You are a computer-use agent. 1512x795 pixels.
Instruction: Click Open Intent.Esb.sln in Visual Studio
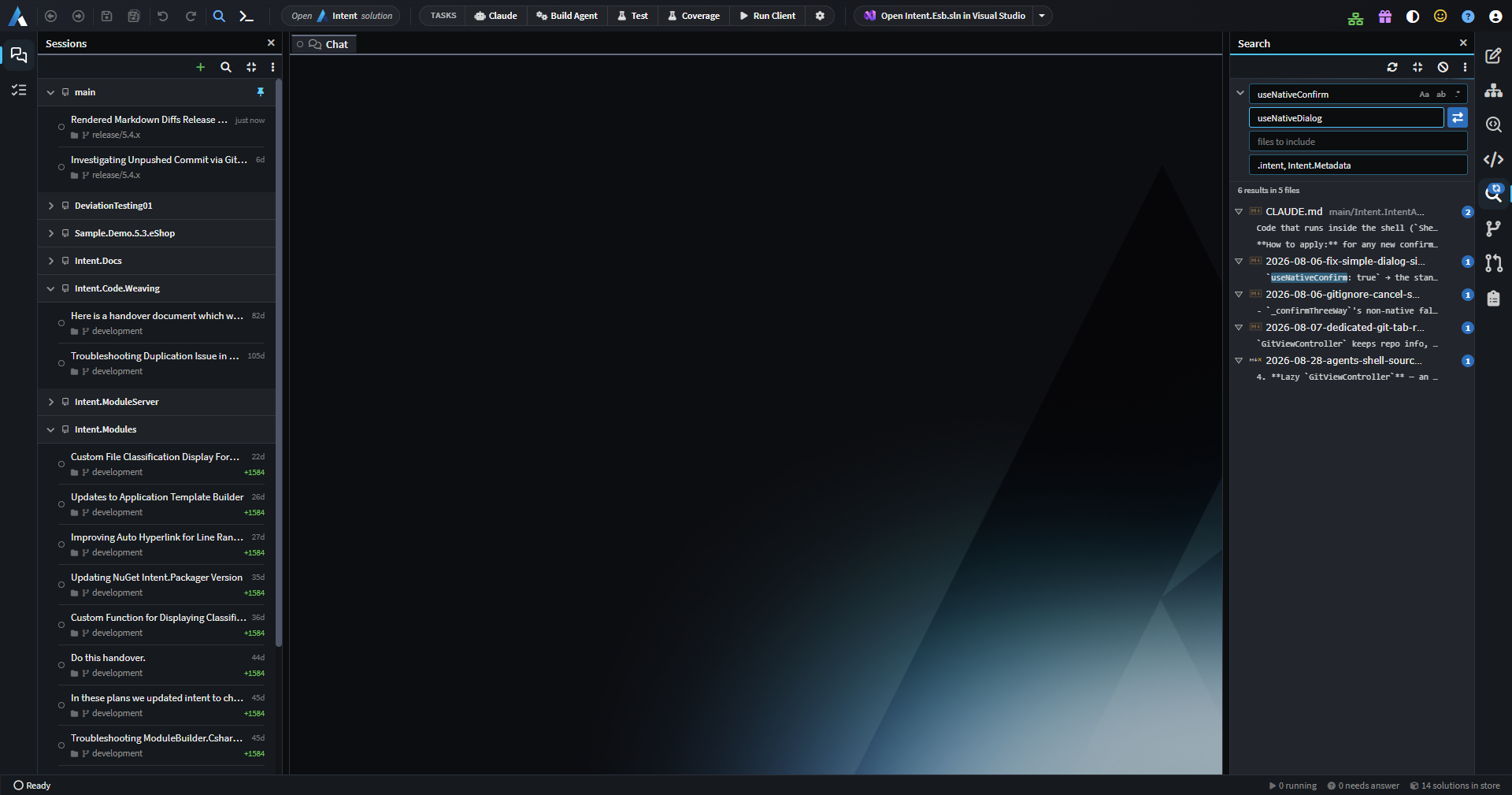click(943, 16)
